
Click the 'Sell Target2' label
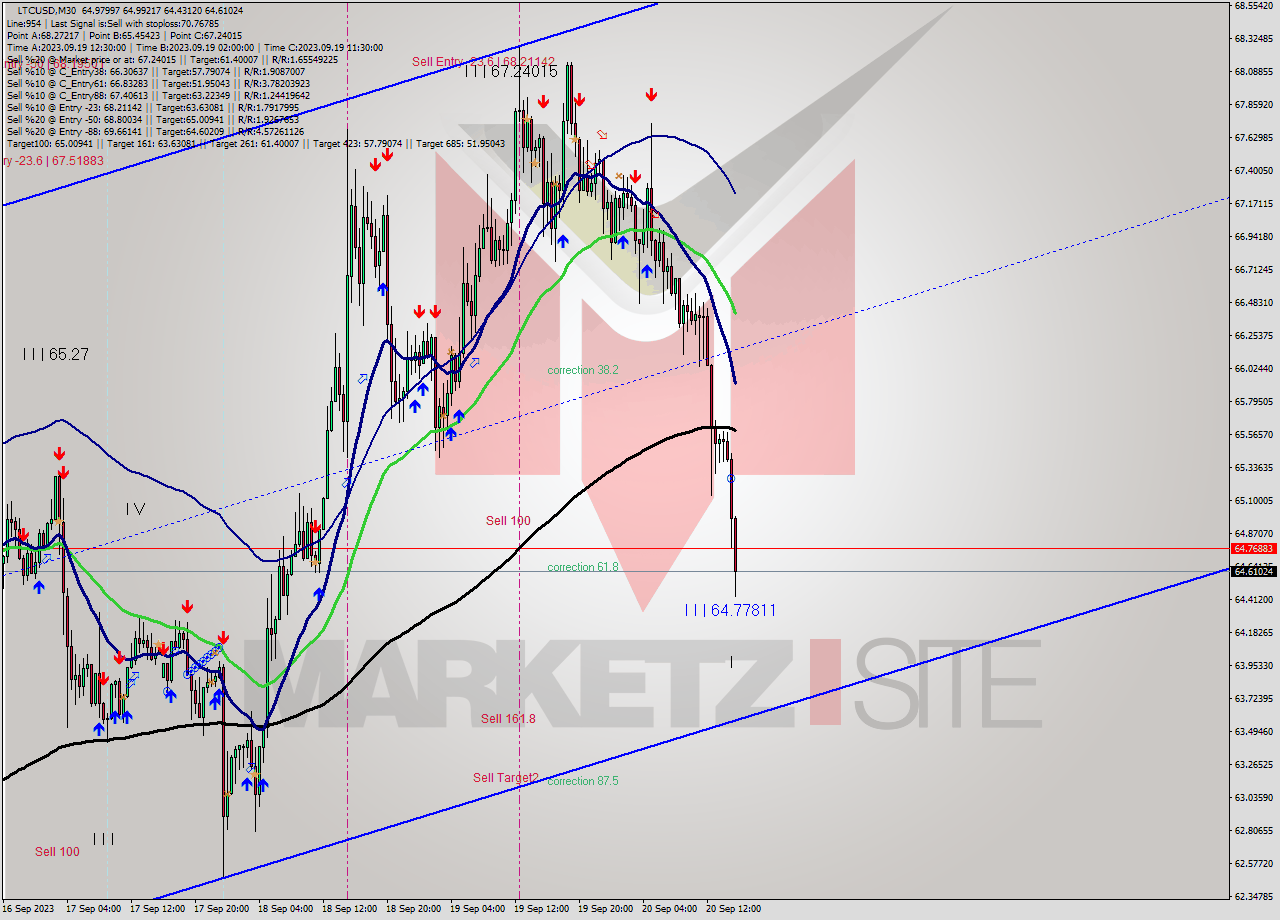506,777
